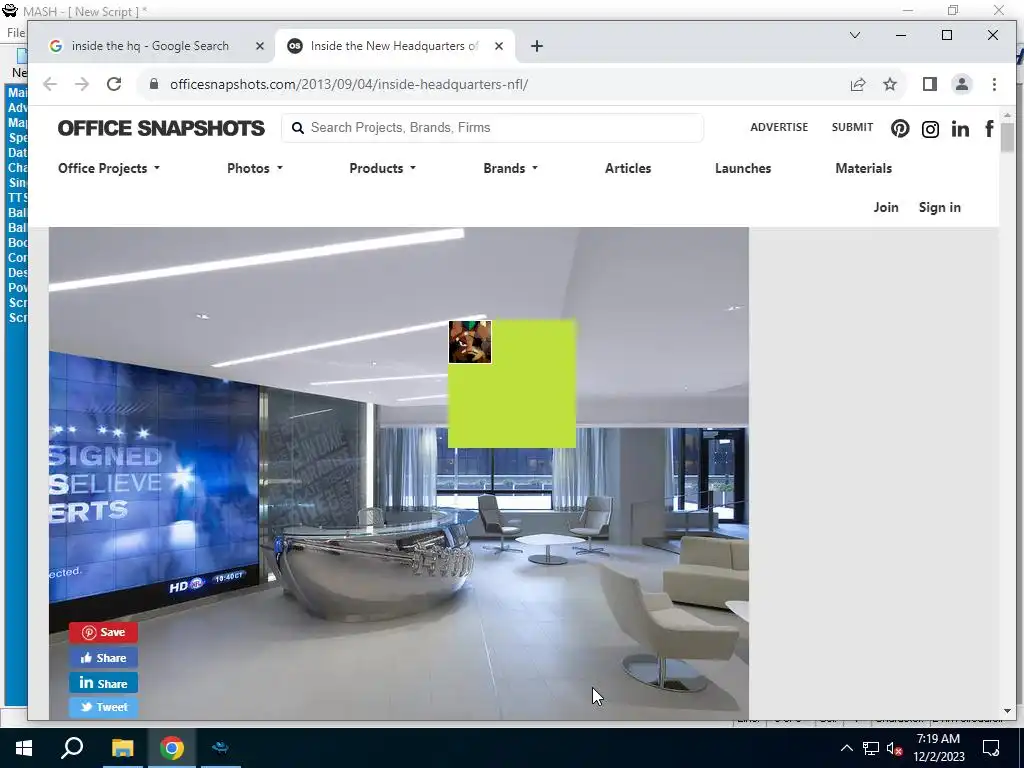Open the Articles menu item

coord(628,168)
